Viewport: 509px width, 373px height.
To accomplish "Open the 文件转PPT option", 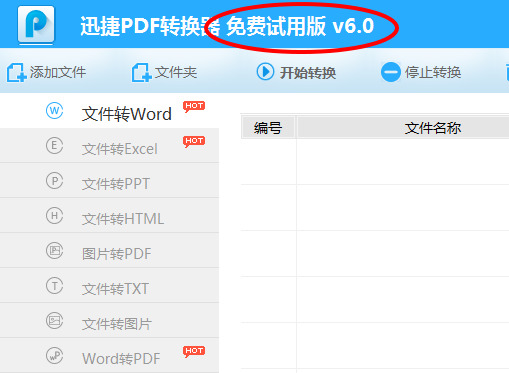I will (x=109, y=181).
